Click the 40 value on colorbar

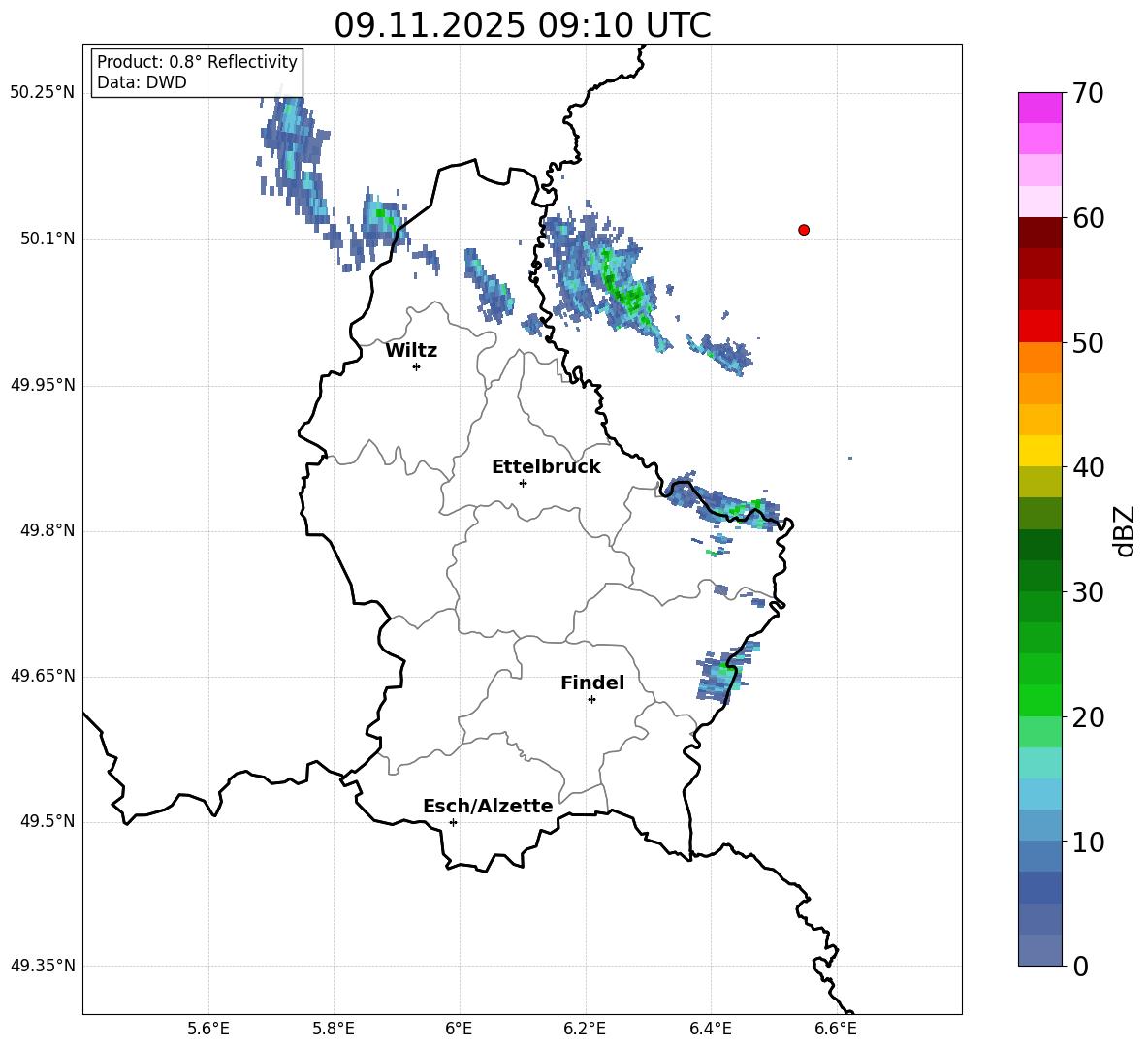tap(1089, 467)
